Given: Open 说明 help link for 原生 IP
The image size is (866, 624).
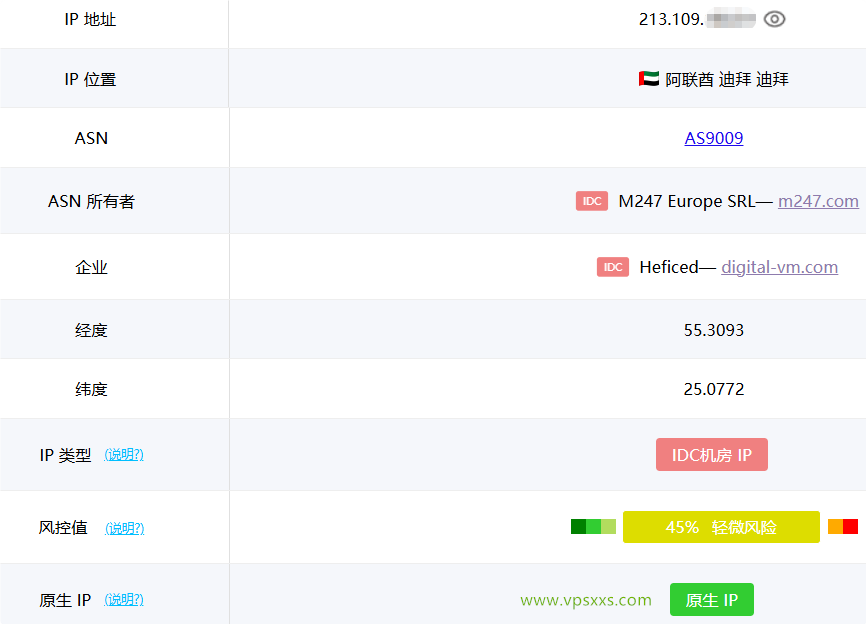Looking at the screenshot, I should [124, 600].
